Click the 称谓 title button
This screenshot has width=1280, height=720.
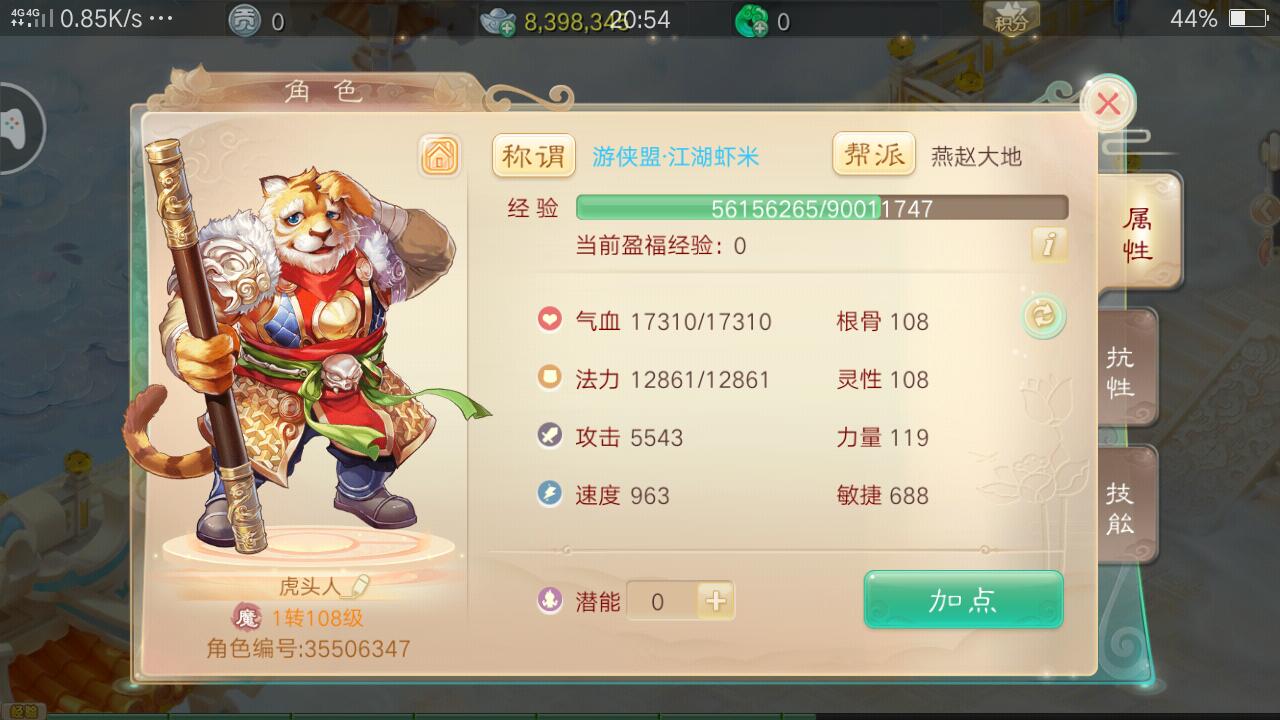(534, 156)
